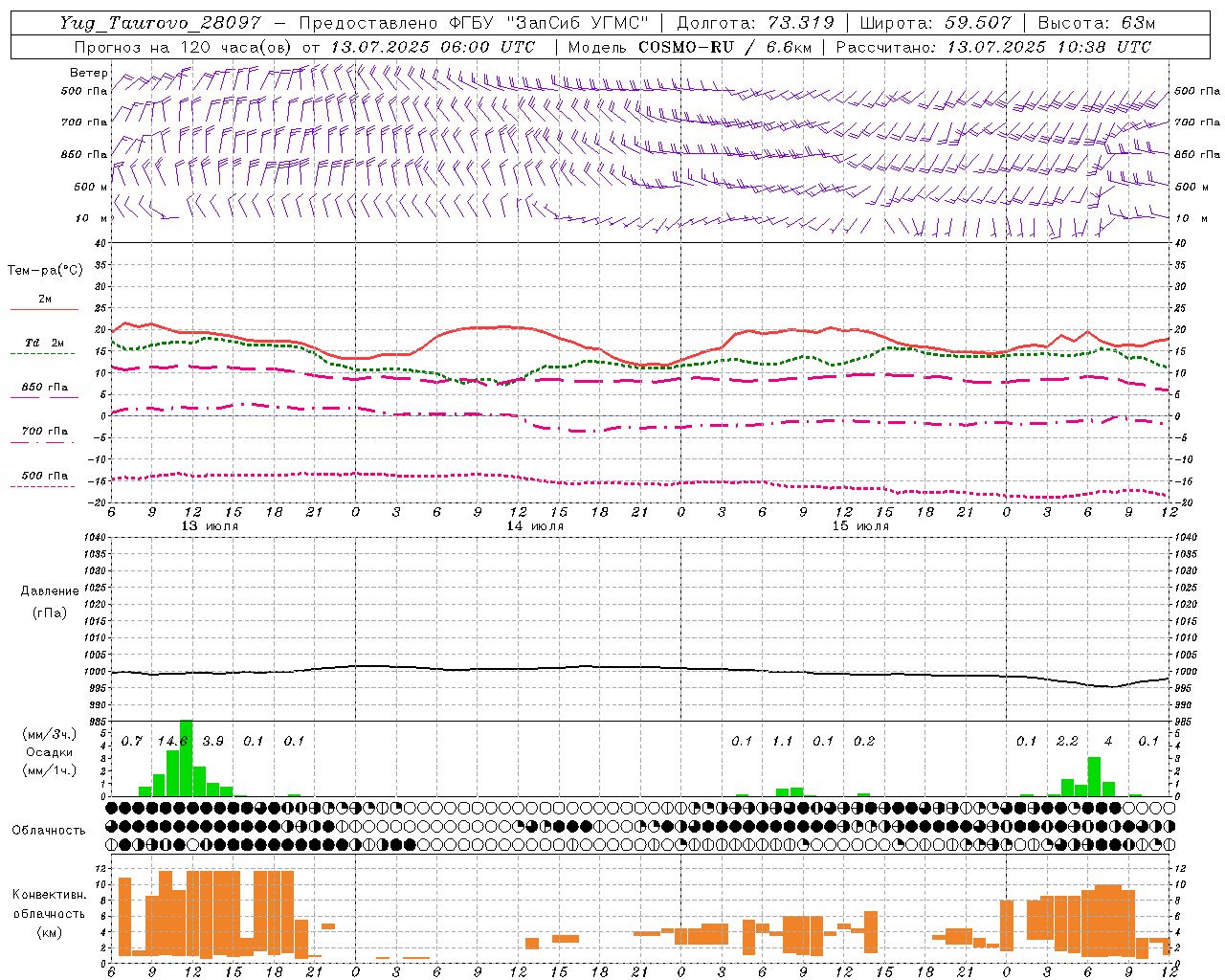This screenshot has width=1225, height=980.
Task: Click the (мм/1ч.) unit label
Action: (49, 770)
